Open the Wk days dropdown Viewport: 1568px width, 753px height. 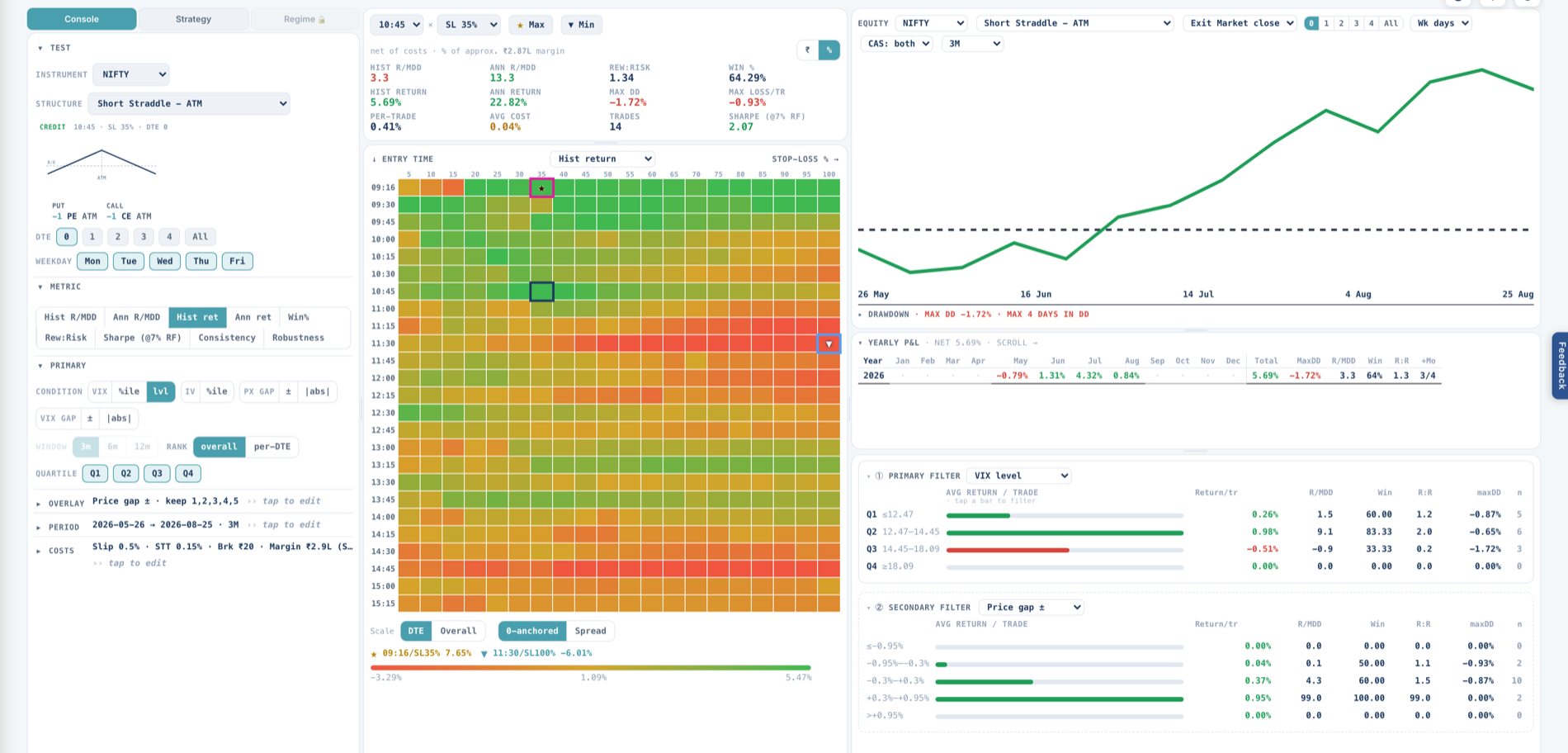1441,23
